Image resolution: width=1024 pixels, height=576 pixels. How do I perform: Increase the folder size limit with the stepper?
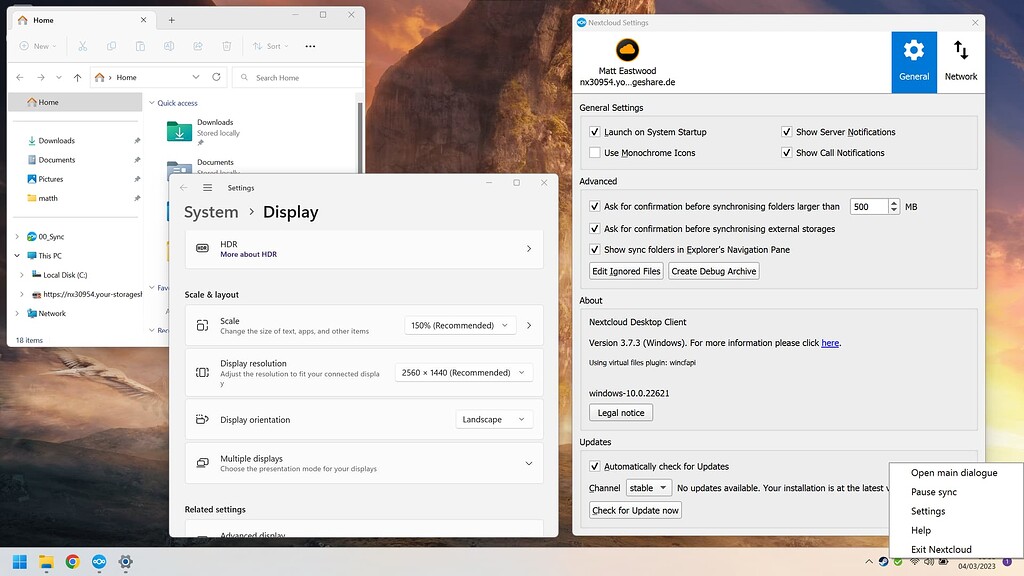pyautogui.click(x=894, y=201)
